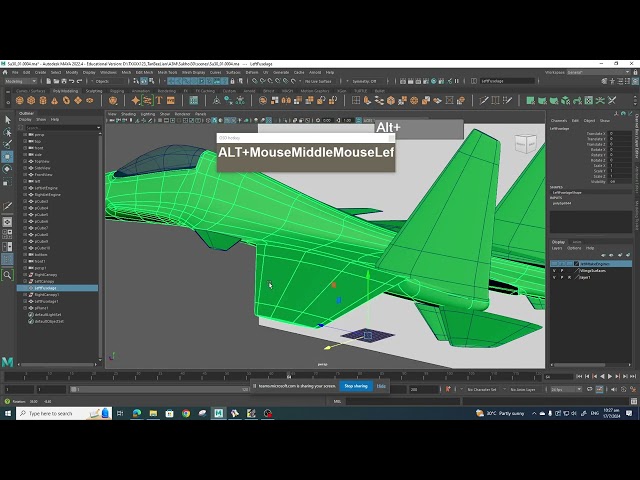
Task: Click the polygon plane shelf icon
Action: coord(78,100)
